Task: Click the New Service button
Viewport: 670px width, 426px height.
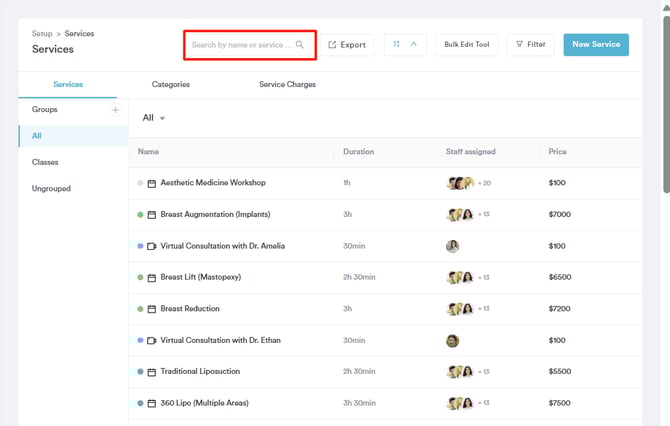Action: 596,45
